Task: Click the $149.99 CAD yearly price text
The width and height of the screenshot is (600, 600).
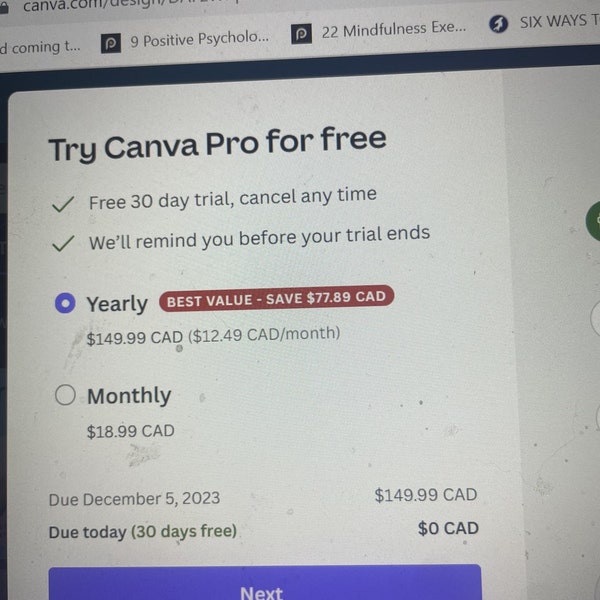Action: pos(135,338)
